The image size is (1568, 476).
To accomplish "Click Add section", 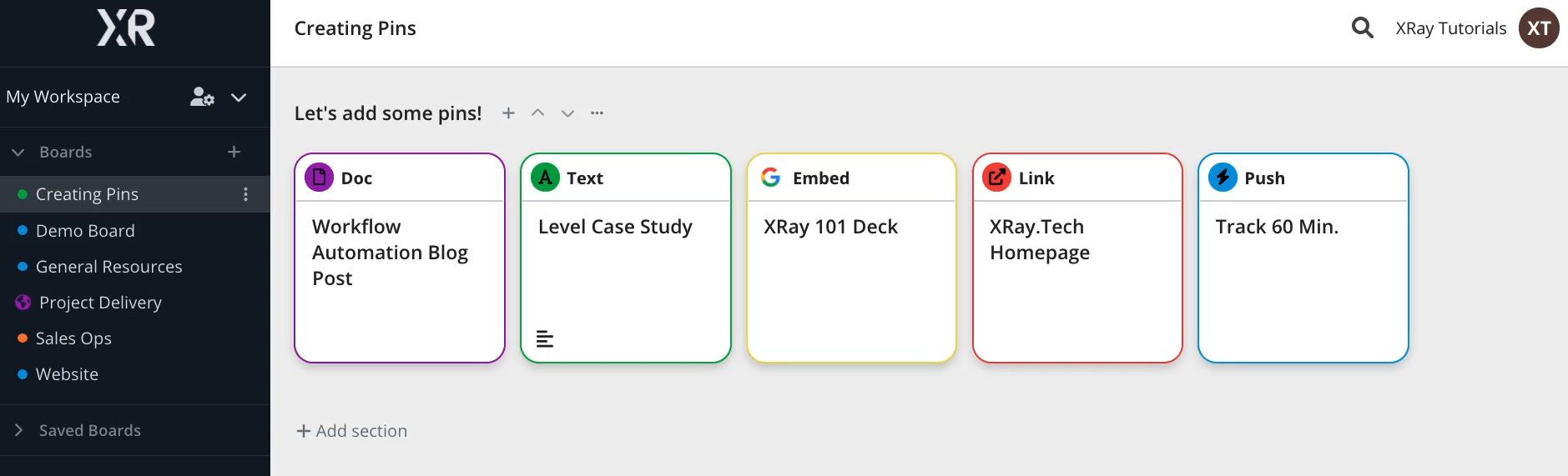I will [x=352, y=431].
